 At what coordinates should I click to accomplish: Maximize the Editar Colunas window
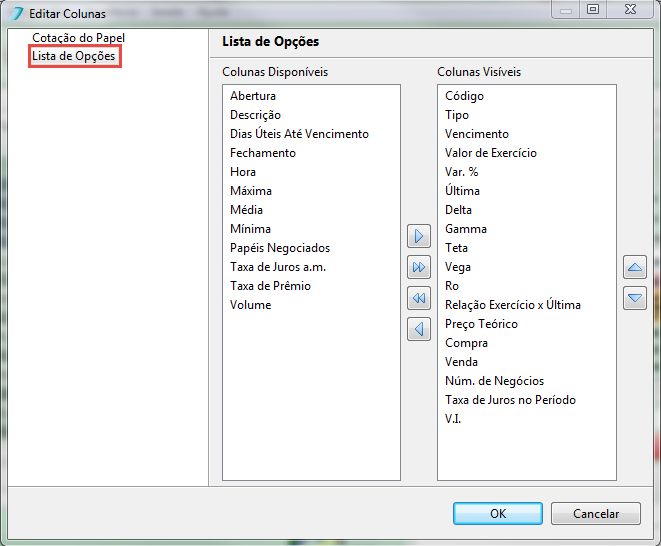click(593, 9)
